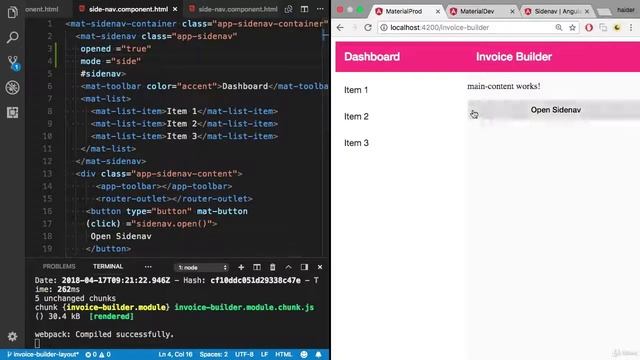Click the yellow extension icon in Chrome
Screen dimensions: 640x360
click(617, 27)
